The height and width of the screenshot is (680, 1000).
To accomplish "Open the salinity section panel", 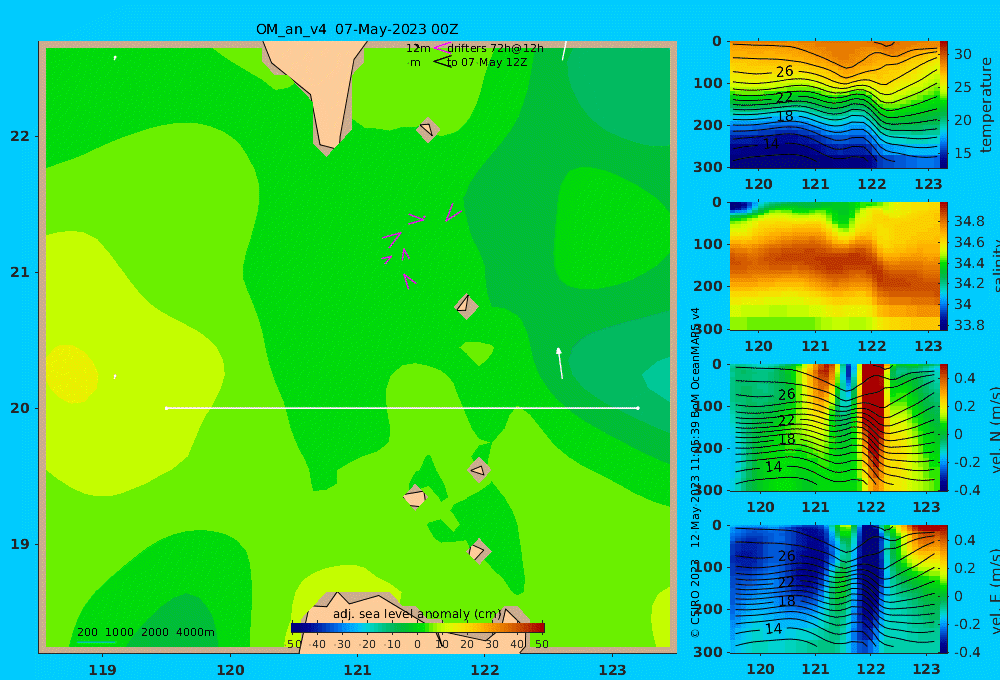I will pyautogui.click(x=834, y=266).
